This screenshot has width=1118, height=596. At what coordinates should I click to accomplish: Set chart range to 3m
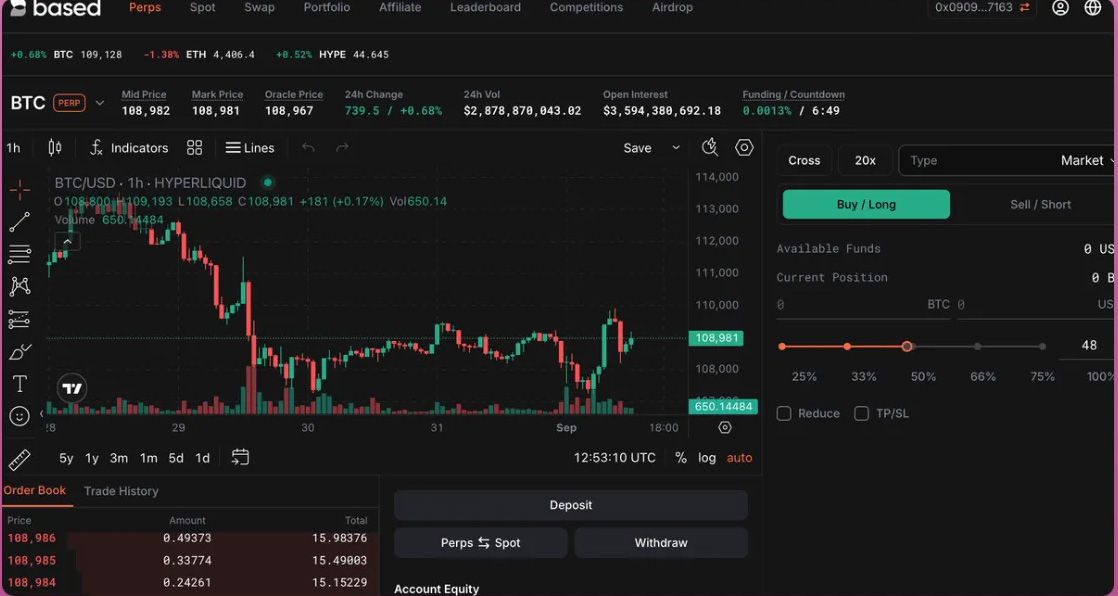pos(119,458)
